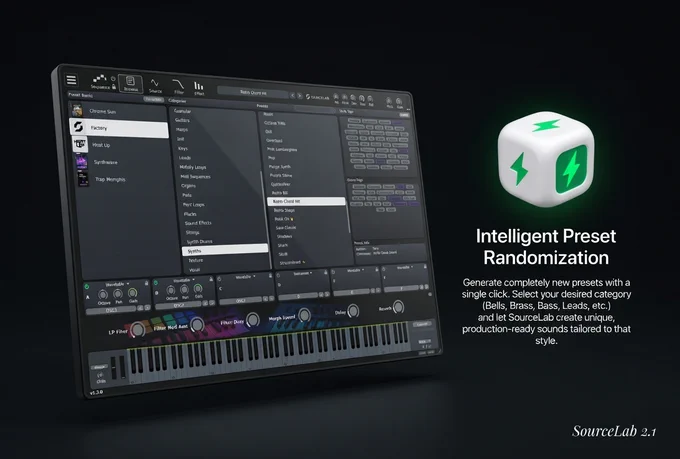Open the Effect tab with bars icon

point(199,88)
